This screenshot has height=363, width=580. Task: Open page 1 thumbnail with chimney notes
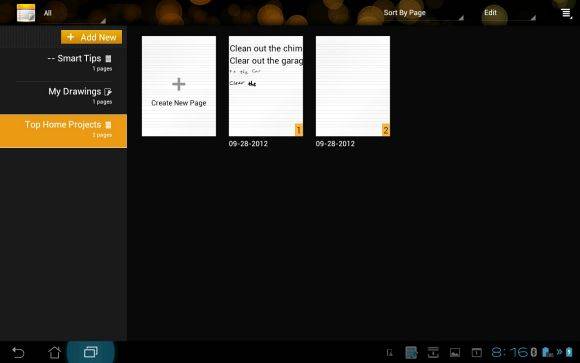pyautogui.click(x=266, y=86)
